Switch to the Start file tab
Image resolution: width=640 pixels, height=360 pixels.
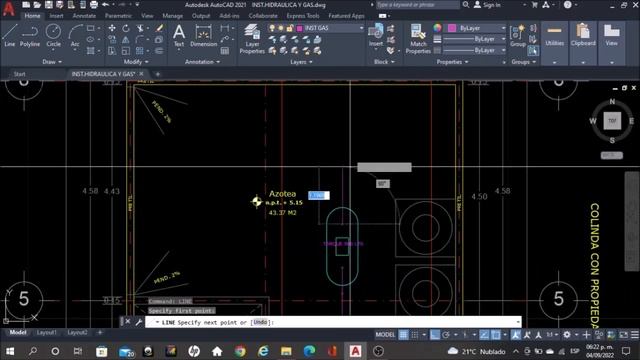[x=19, y=74]
